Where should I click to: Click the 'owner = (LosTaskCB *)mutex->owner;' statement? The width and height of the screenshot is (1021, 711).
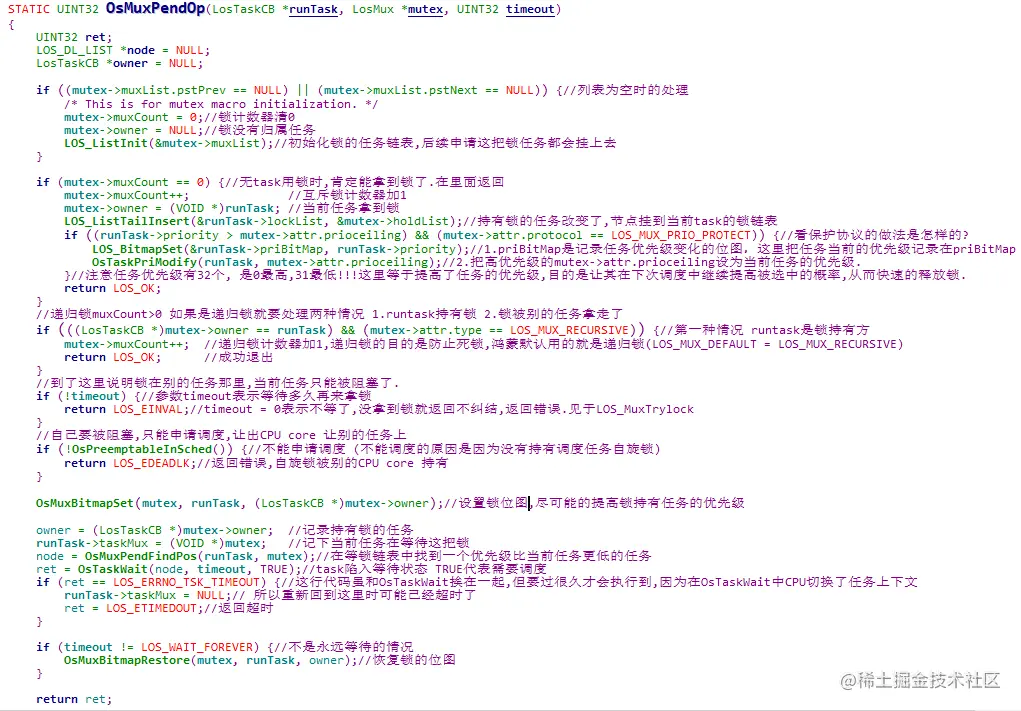[x=154, y=530]
